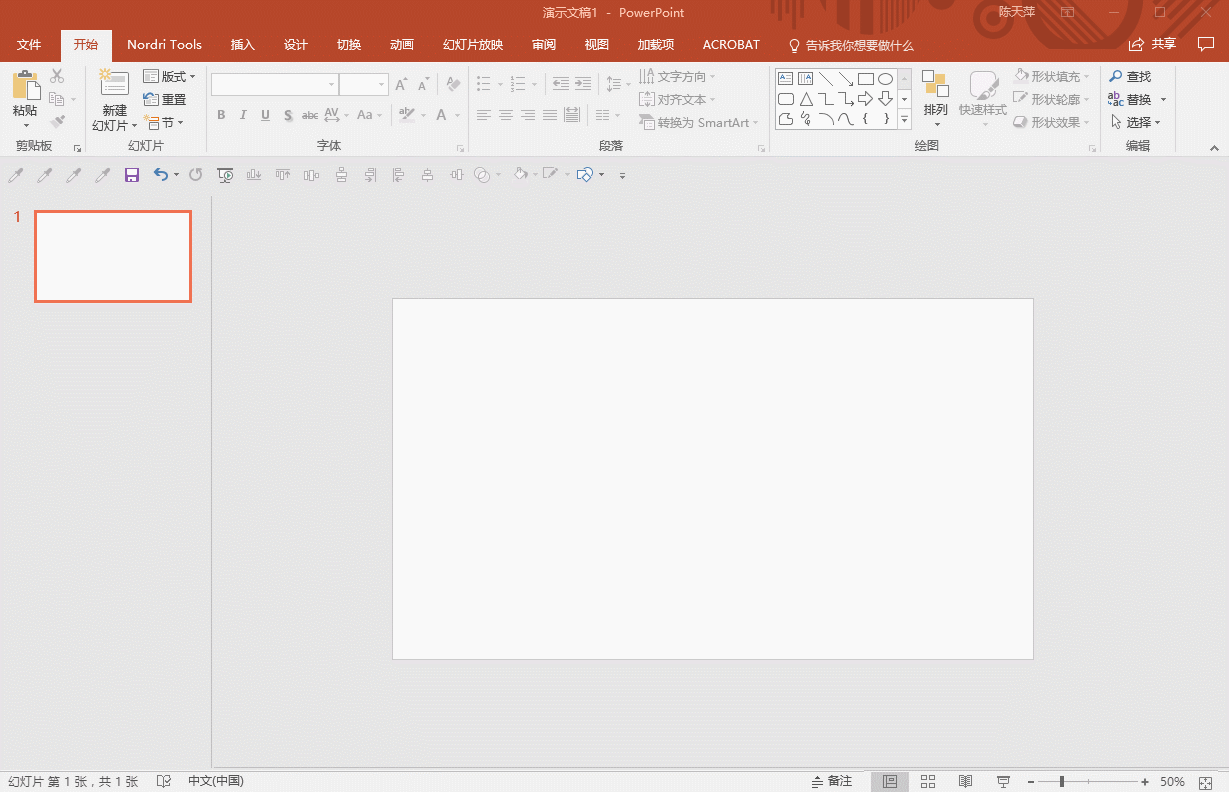Expand the 版式 layout dropdown
1229x792 pixels.
[x=169, y=77]
